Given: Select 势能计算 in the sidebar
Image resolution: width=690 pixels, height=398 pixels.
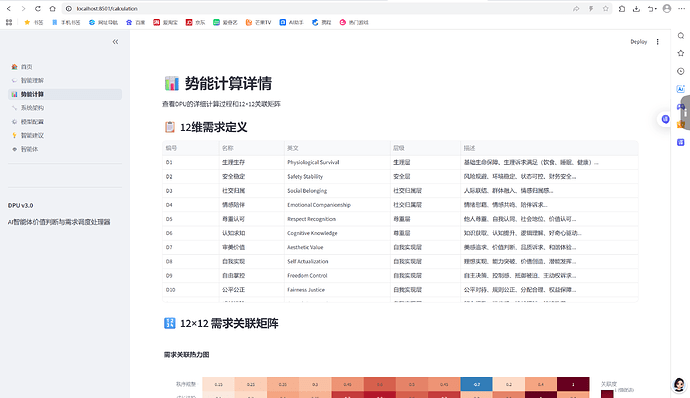Looking at the screenshot, I should point(65,94).
